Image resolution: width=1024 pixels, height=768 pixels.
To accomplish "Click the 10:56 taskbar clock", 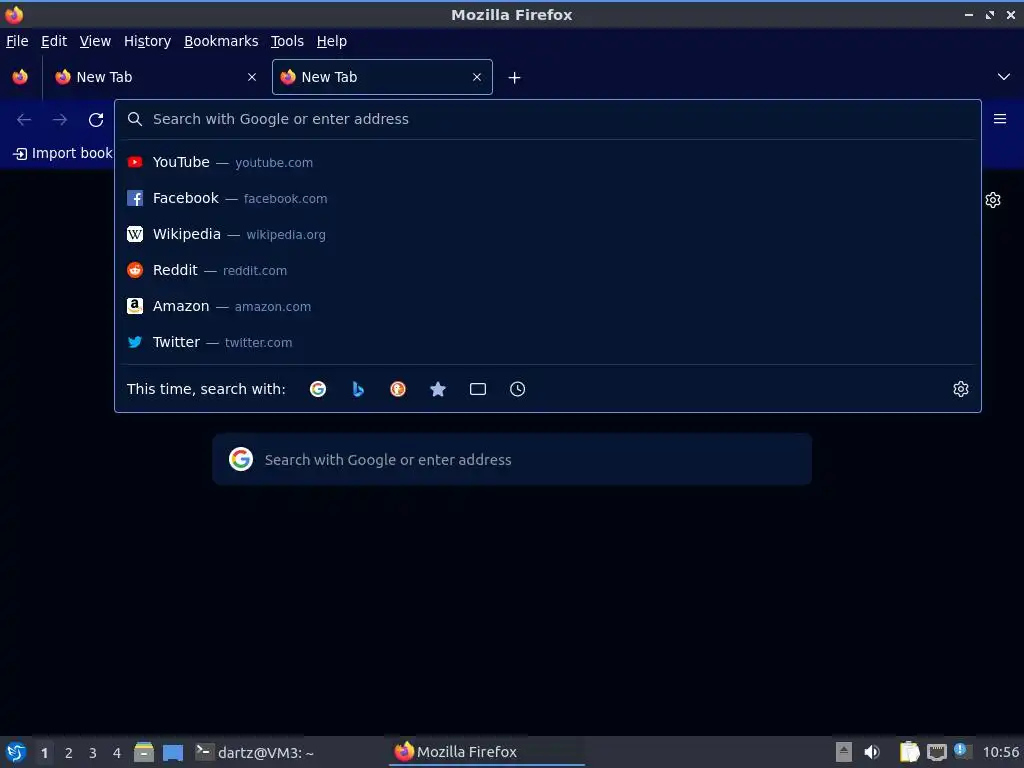I will tap(1000, 752).
